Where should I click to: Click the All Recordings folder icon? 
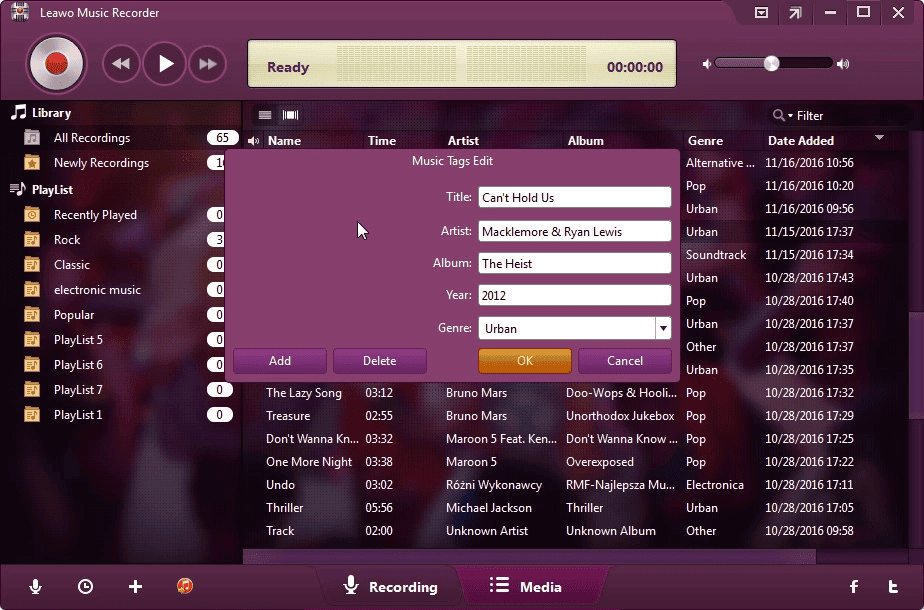pyautogui.click(x=32, y=138)
